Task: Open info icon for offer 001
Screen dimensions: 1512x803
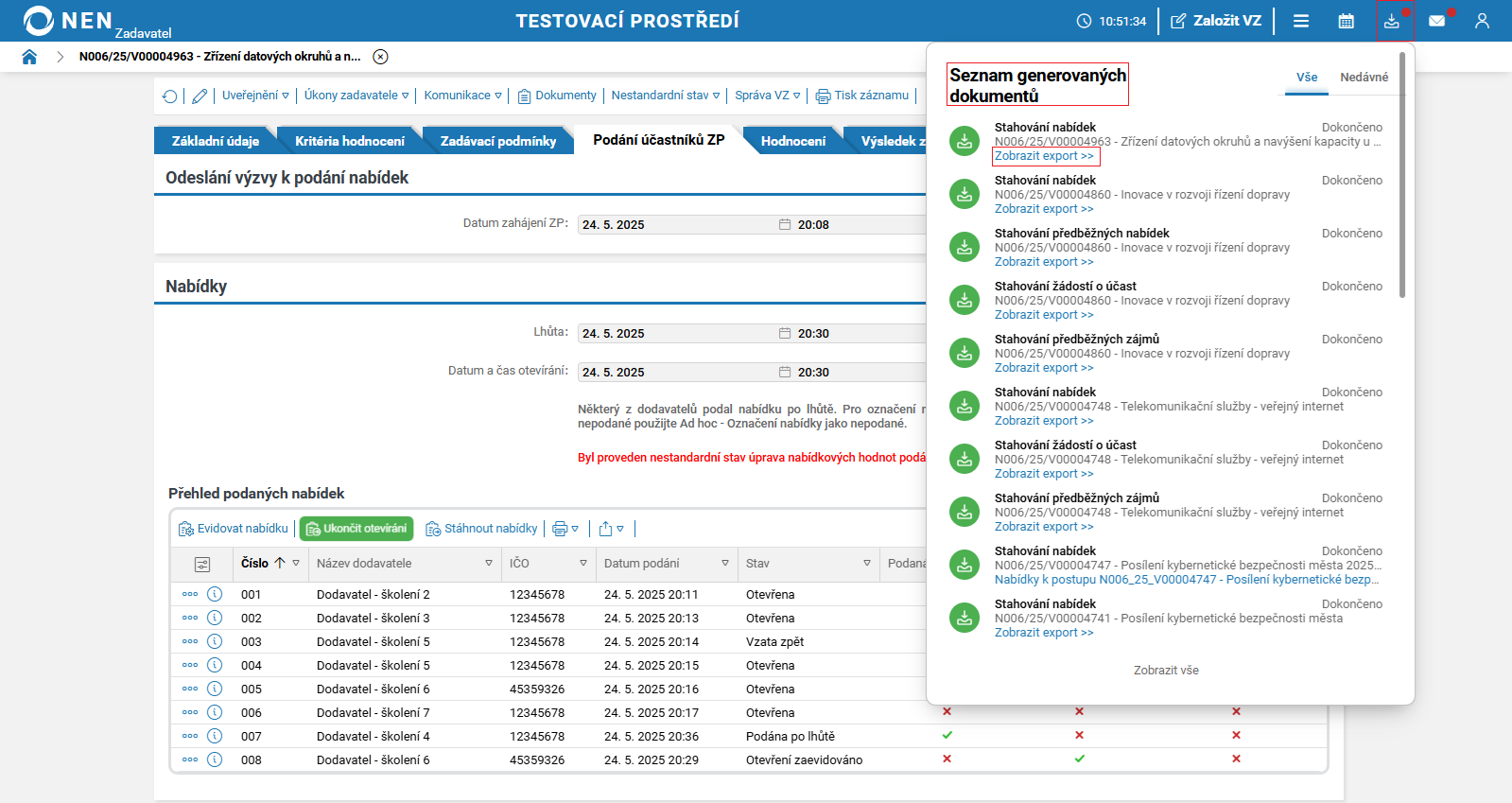Action: tap(215, 594)
